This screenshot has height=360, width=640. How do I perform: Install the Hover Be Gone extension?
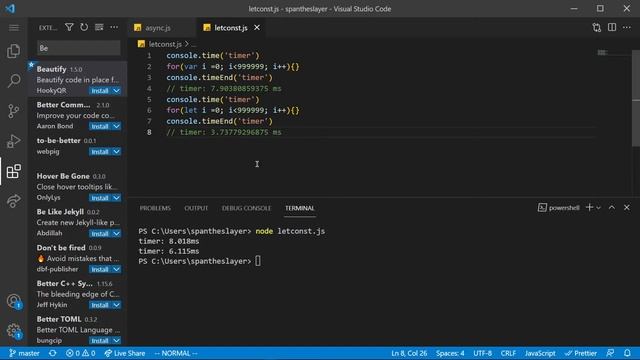coord(100,198)
